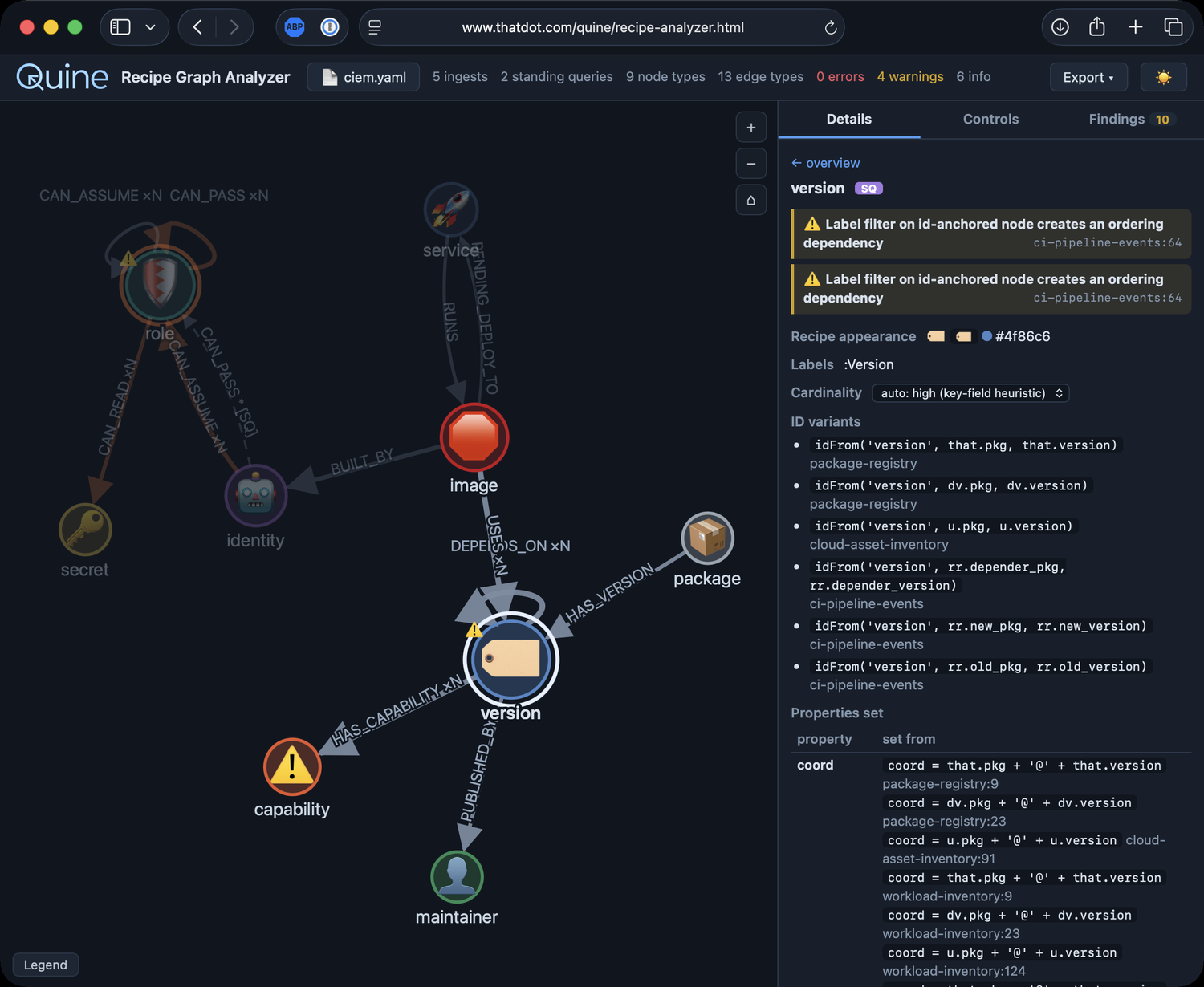Reload the page
This screenshot has height=987, width=1204.
(x=831, y=27)
